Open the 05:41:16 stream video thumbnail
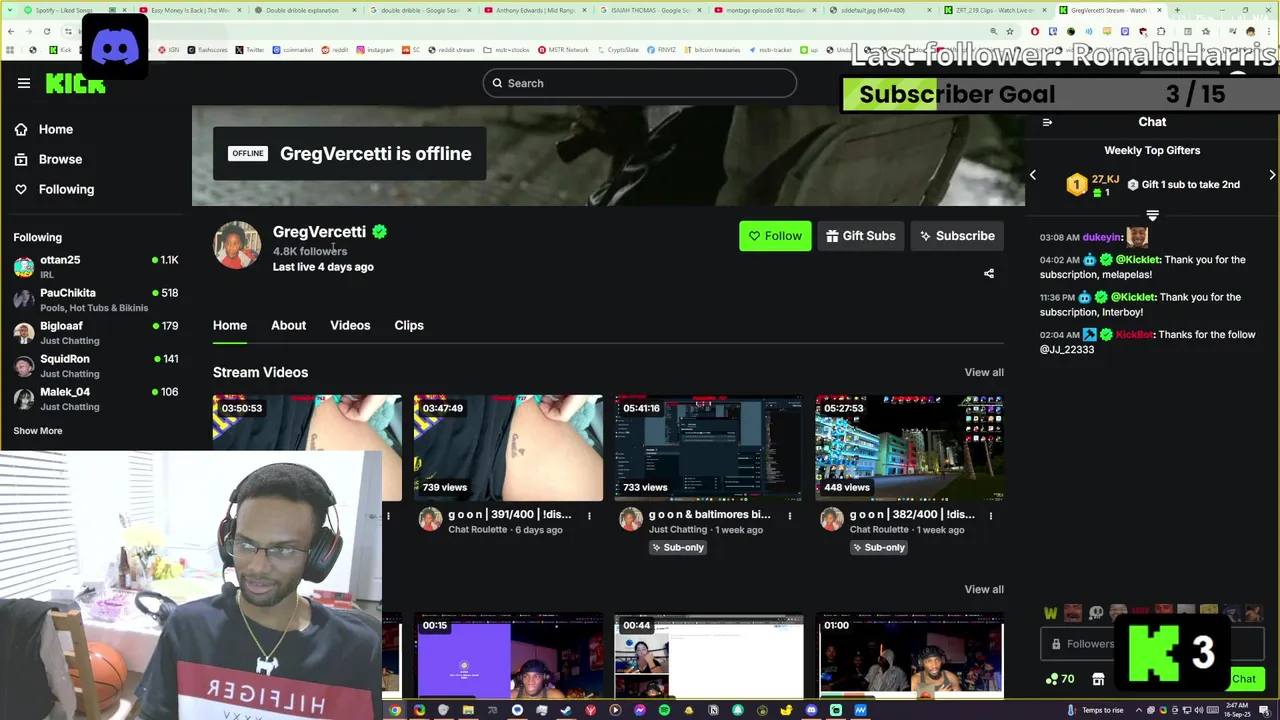The image size is (1280, 720). click(x=708, y=448)
